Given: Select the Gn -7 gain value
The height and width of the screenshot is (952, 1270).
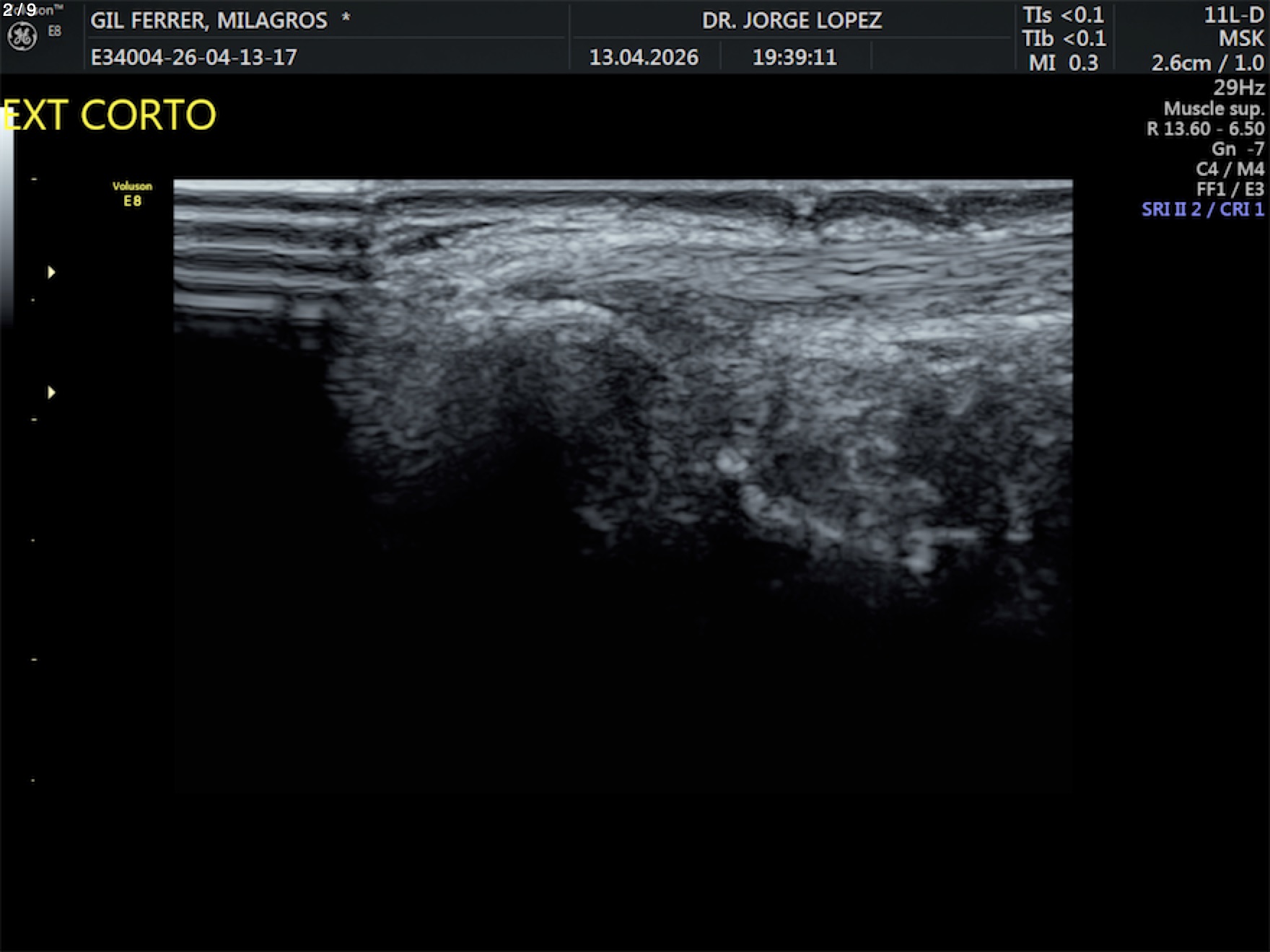Looking at the screenshot, I should click(1238, 149).
